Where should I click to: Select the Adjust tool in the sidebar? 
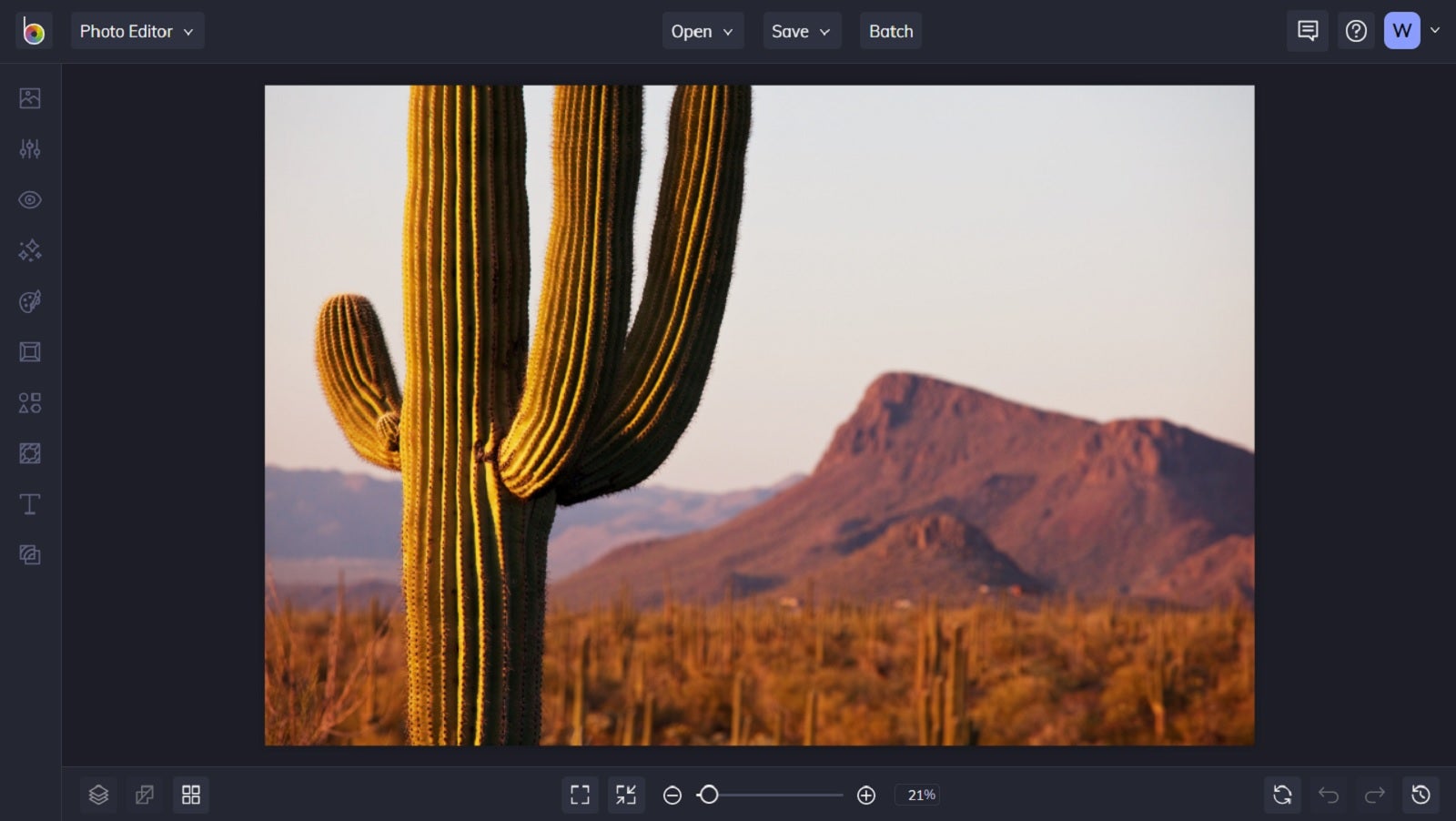[29, 148]
